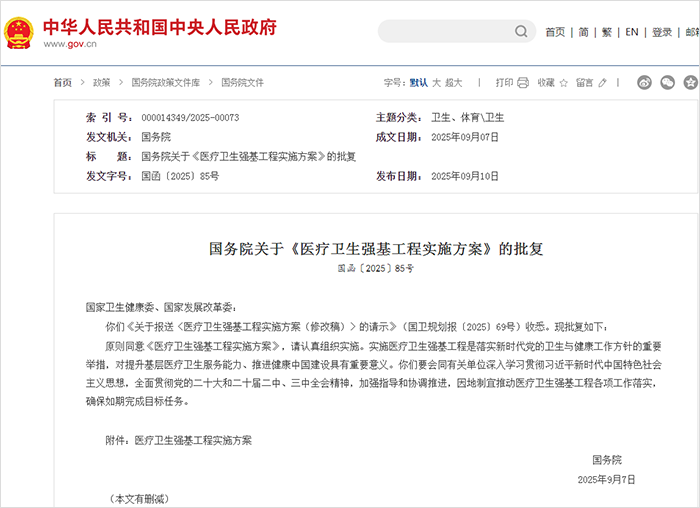The image size is (700, 508).
Task: Click the main article heading
Action: tap(376, 249)
